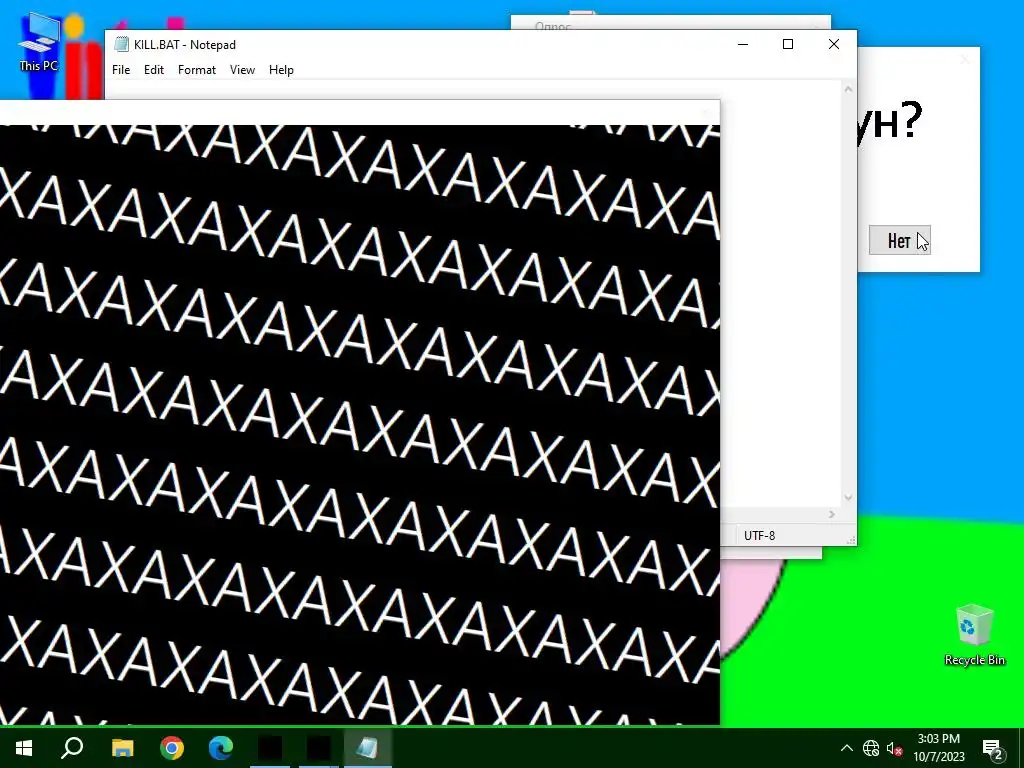
Task: Open the File menu in Notepad
Action: 121,70
